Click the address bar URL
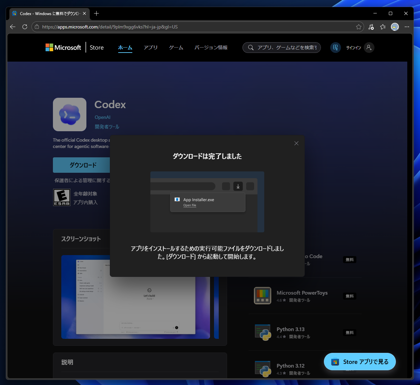 [x=110, y=27]
